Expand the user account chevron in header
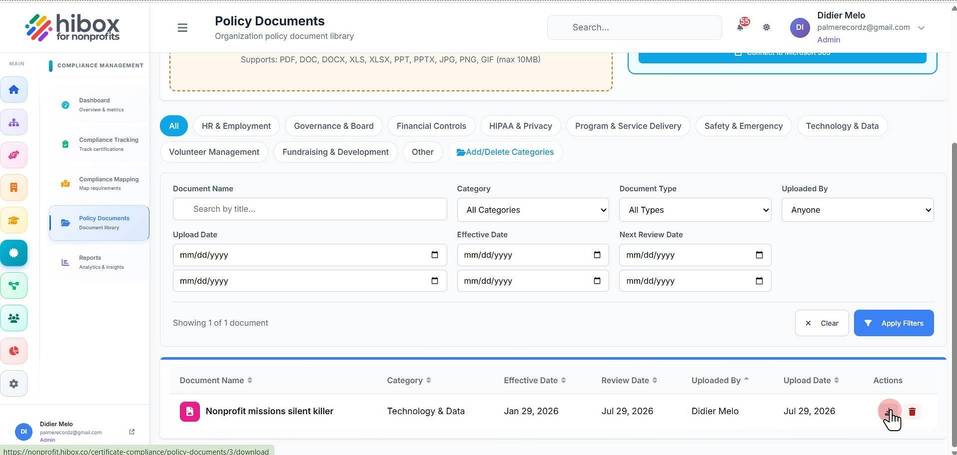957x455 pixels. (921, 27)
